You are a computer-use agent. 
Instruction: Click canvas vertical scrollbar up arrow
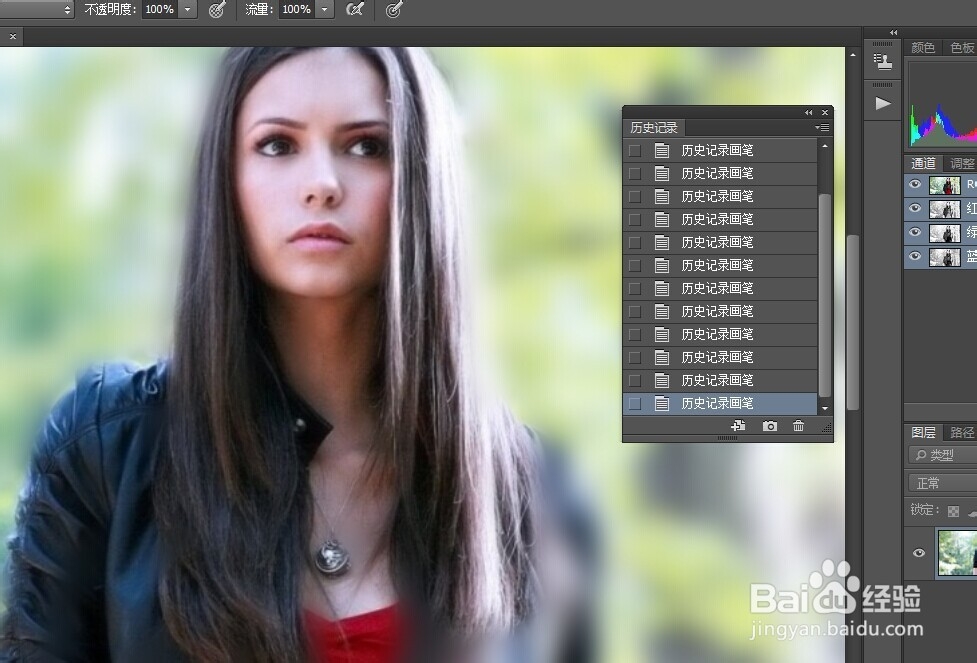click(853, 55)
